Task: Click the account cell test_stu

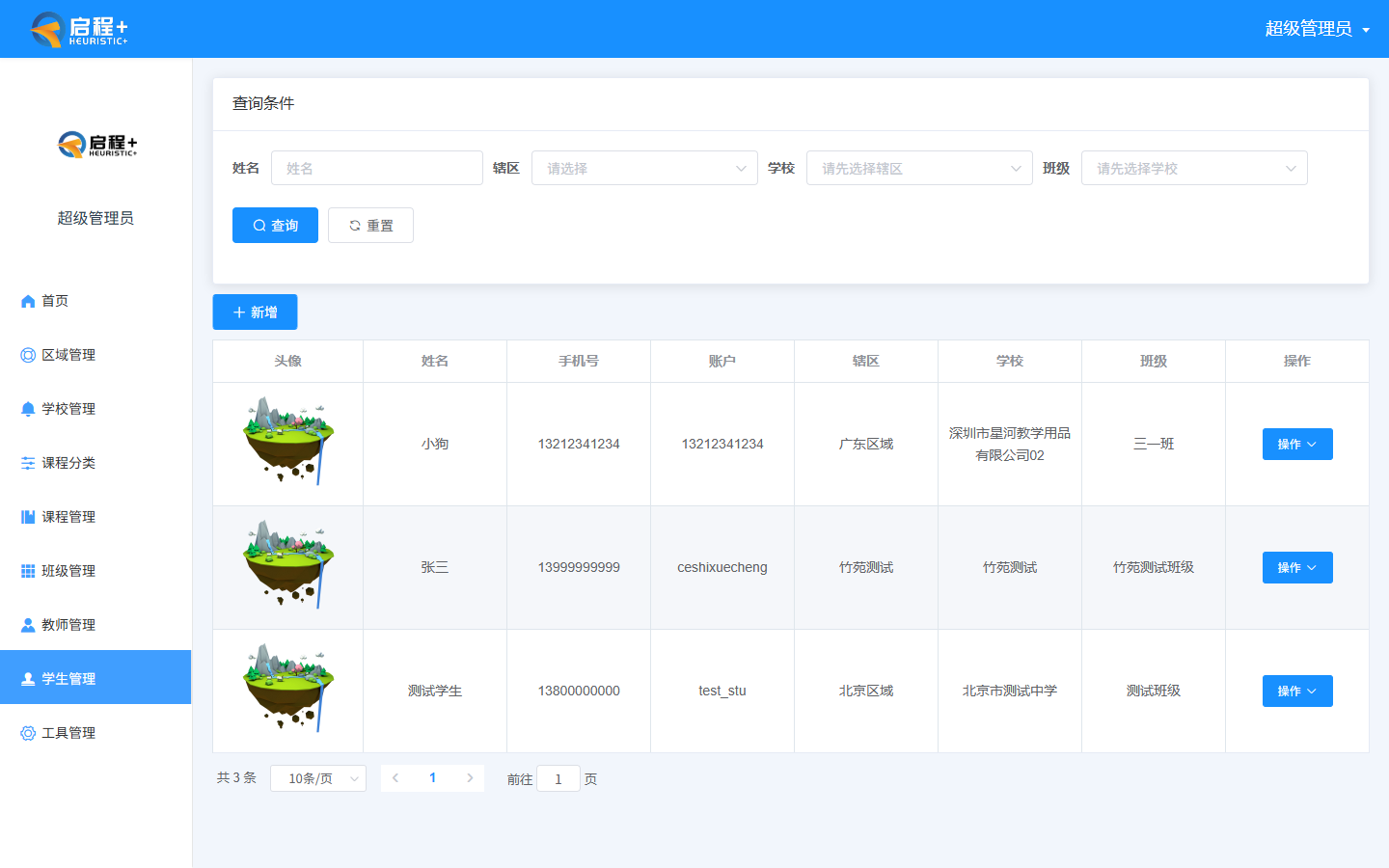Action: pyautogui.click(x=722, y=692)
